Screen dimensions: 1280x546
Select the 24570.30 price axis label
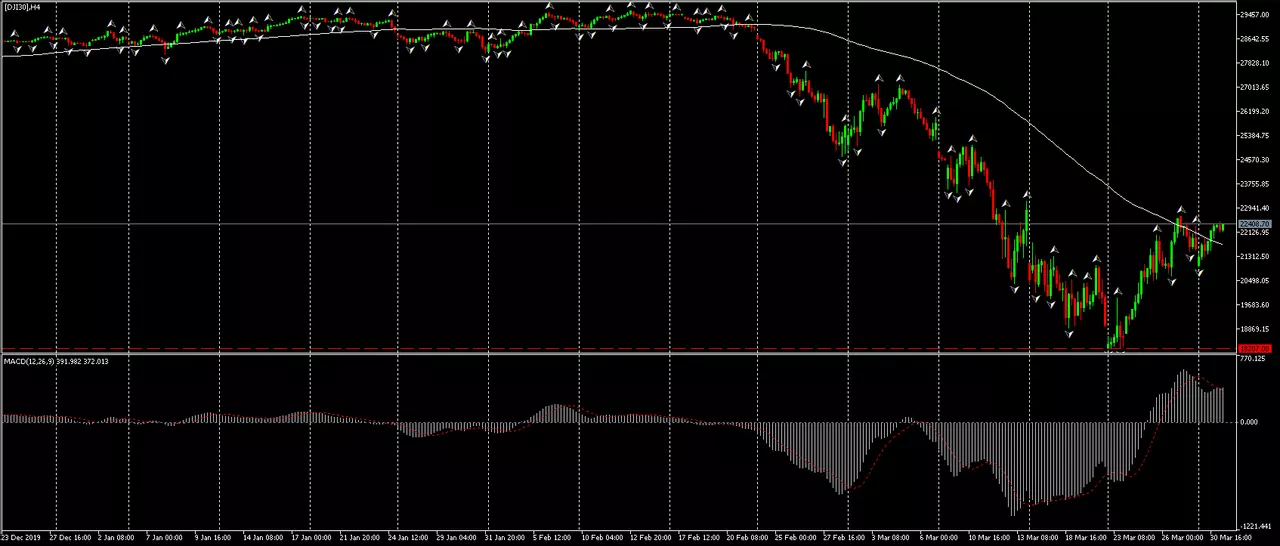pos(1254,160)
